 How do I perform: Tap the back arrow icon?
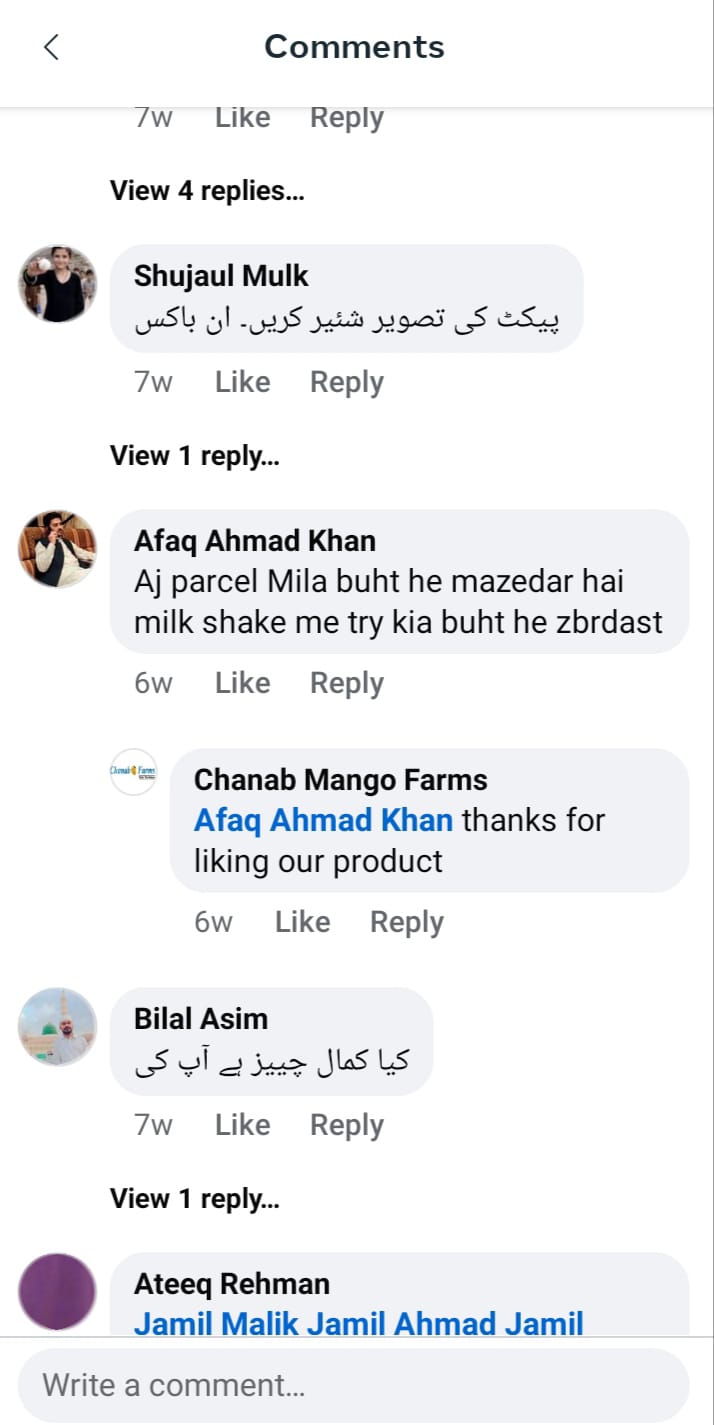(52, 47)
